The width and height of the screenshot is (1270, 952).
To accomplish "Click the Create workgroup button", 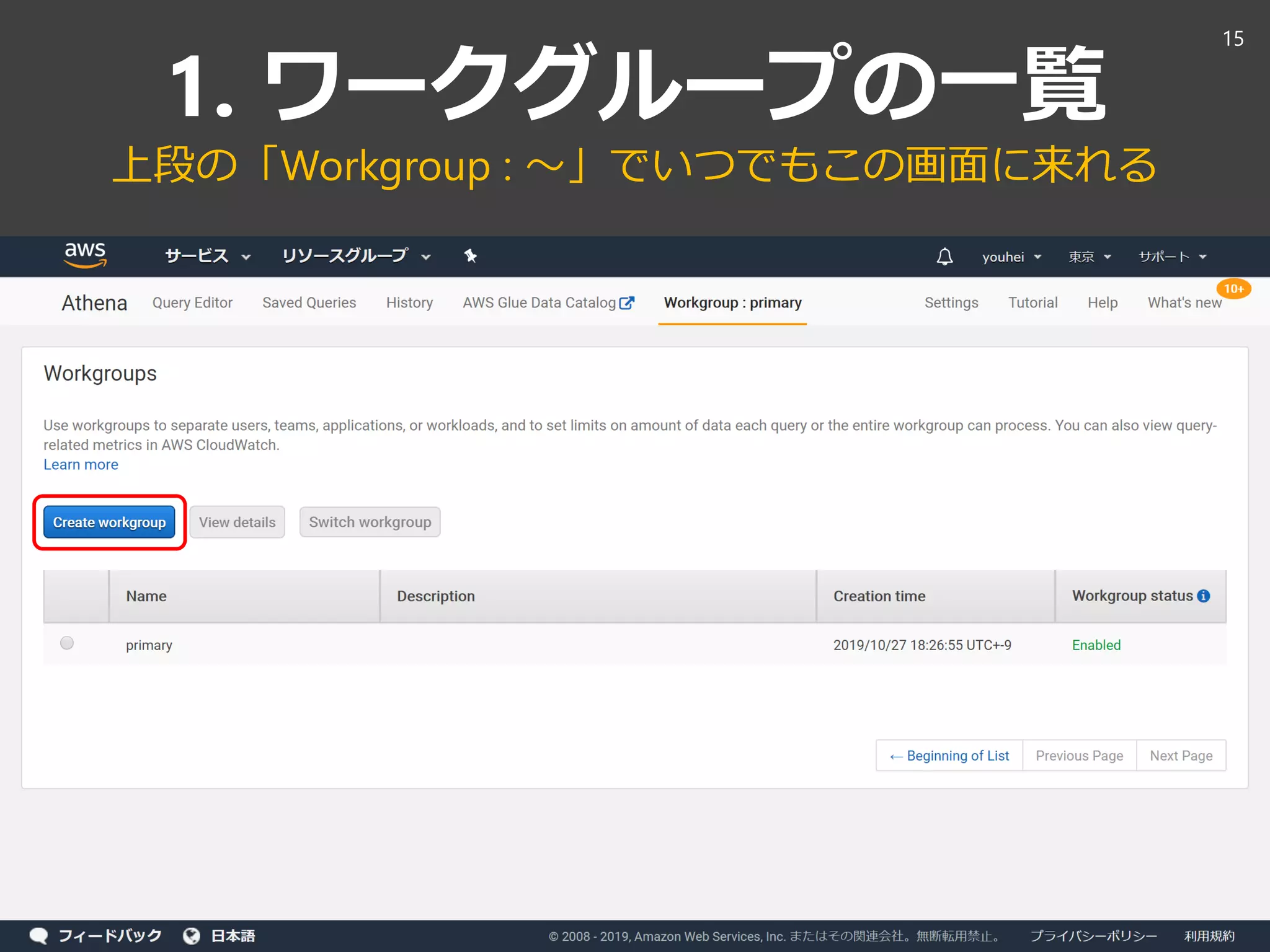I will [109, 522].
